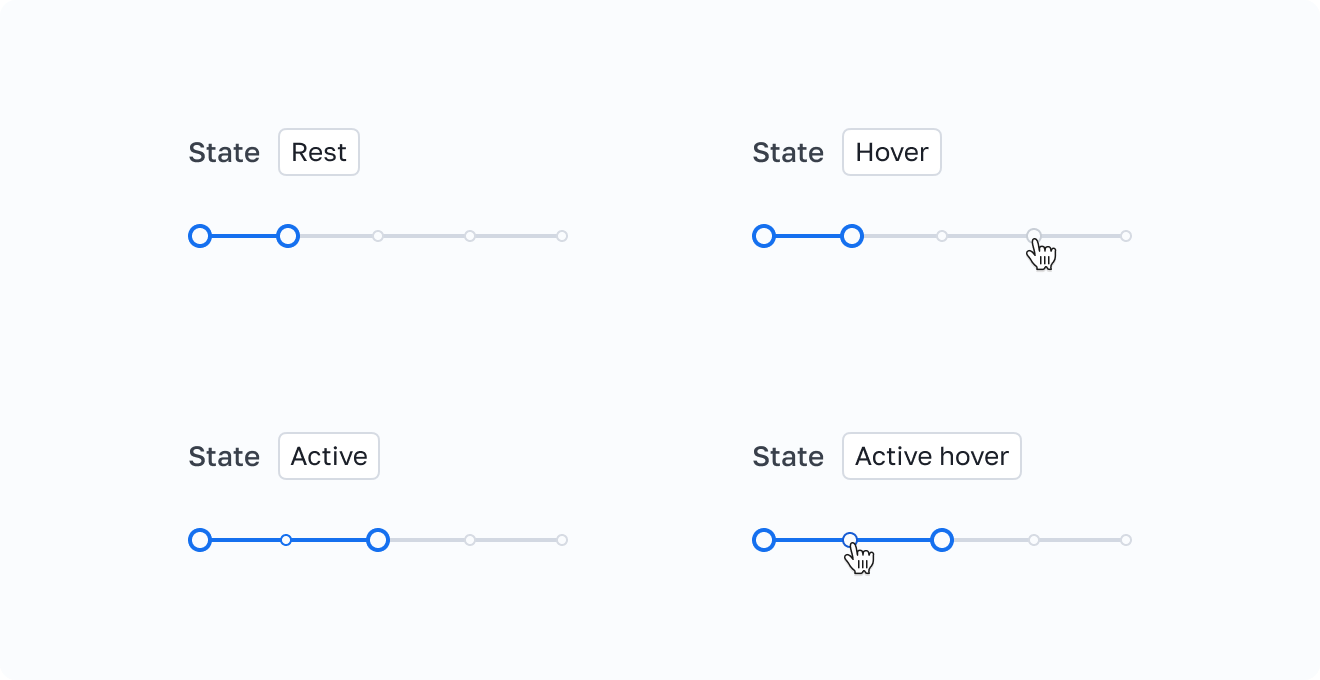
Task: Click the middle step dot on Hover slider
Action: (942, 236)
